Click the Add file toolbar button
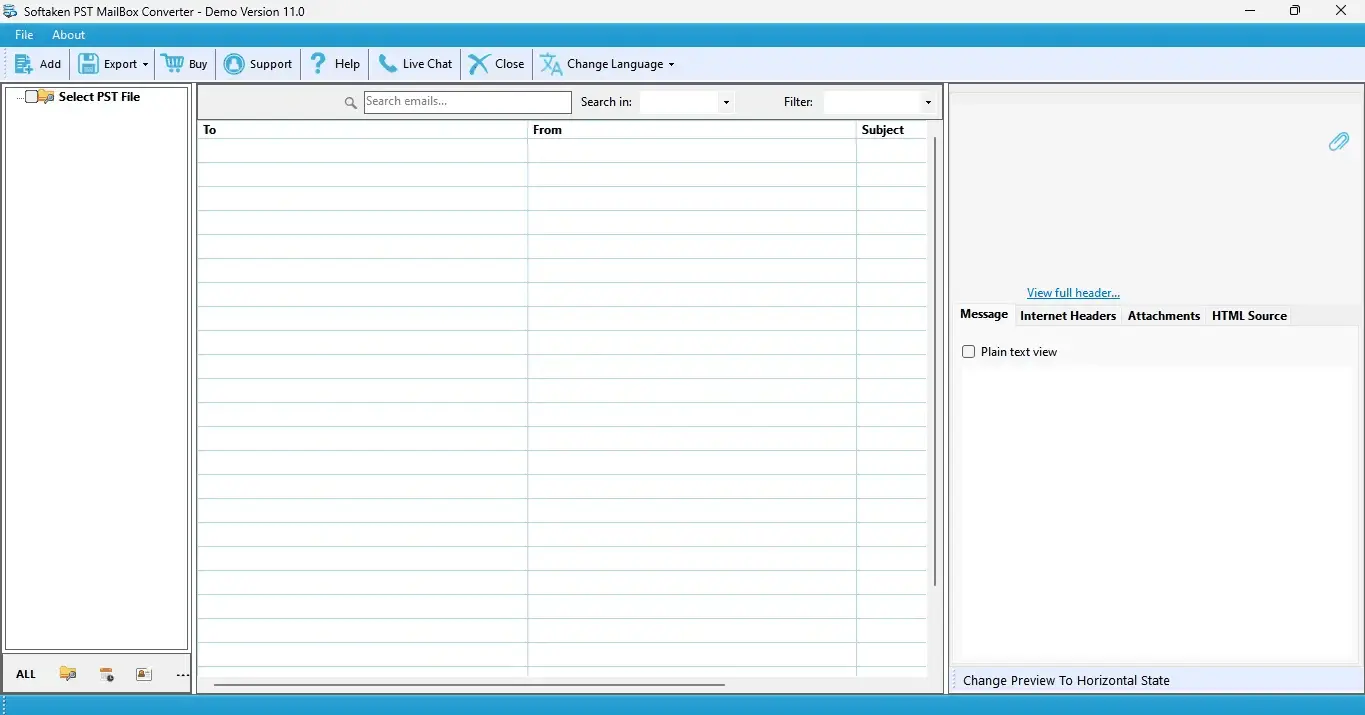 click(38, 64)
